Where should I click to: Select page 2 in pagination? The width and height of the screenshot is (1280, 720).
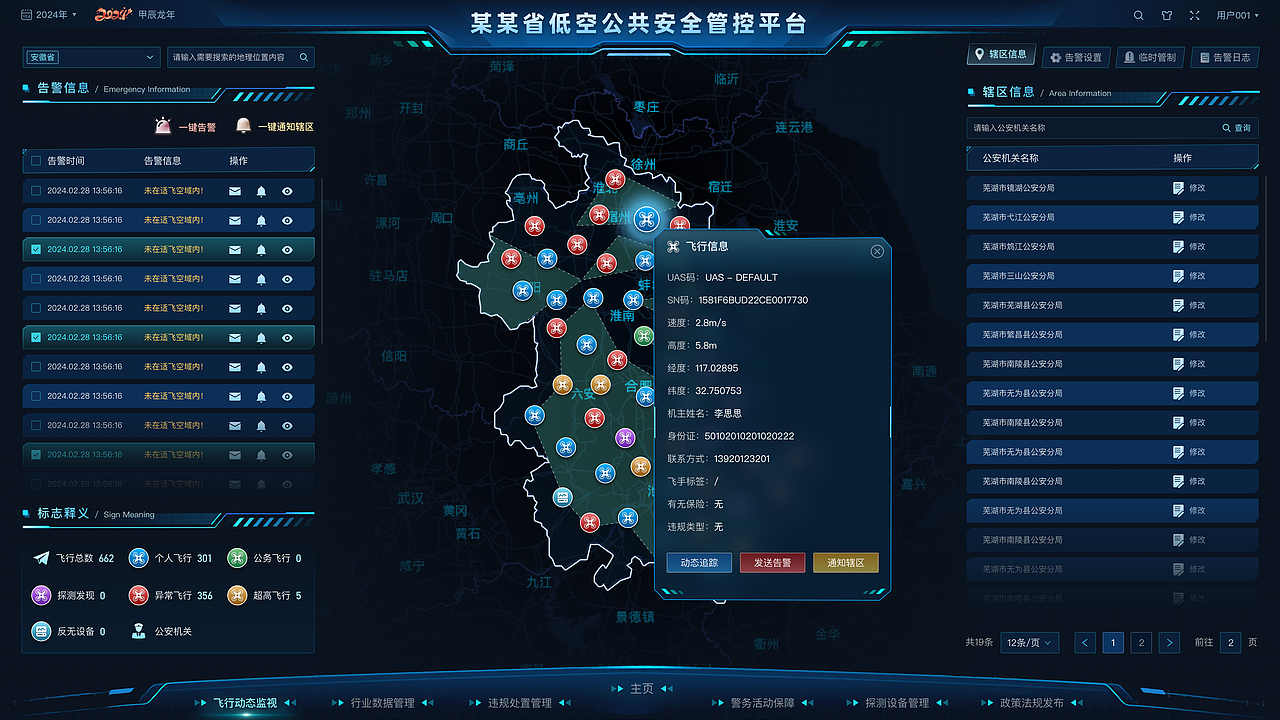tap(1141, 643)
